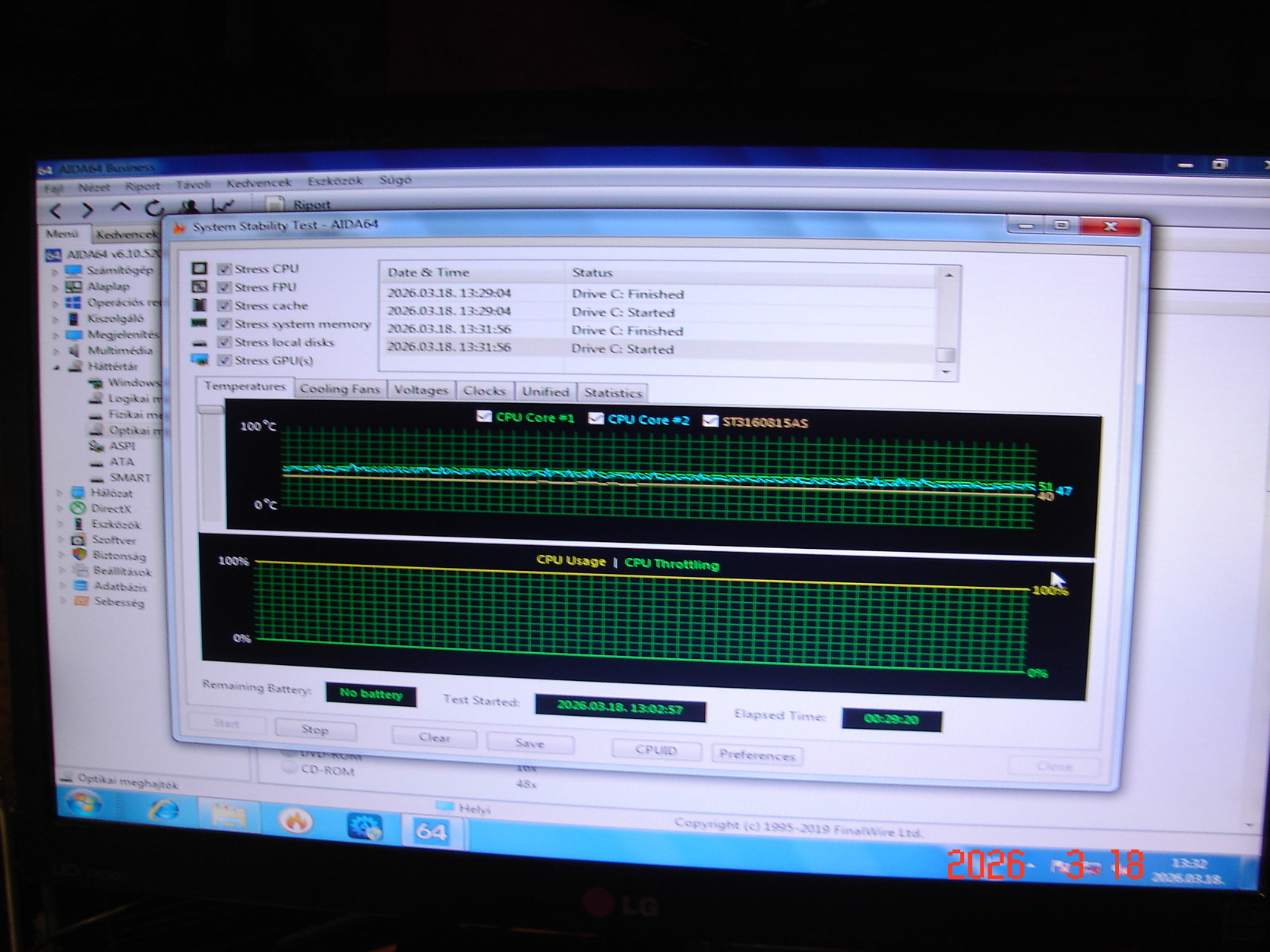Click the Stress local disks drive icon

coord(200,342)
